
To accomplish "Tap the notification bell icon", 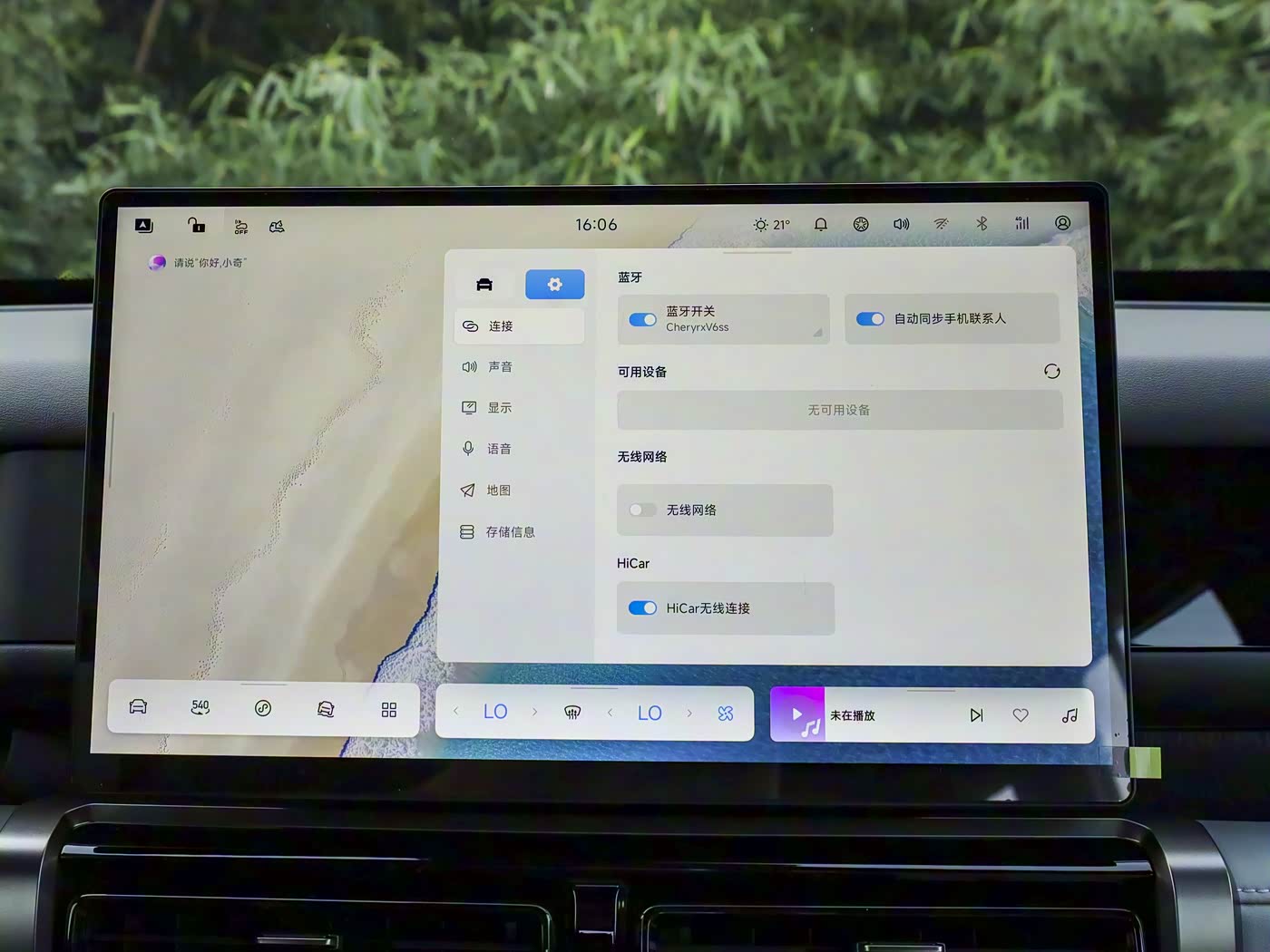I will pyautogui.click(x=820, y=225).
